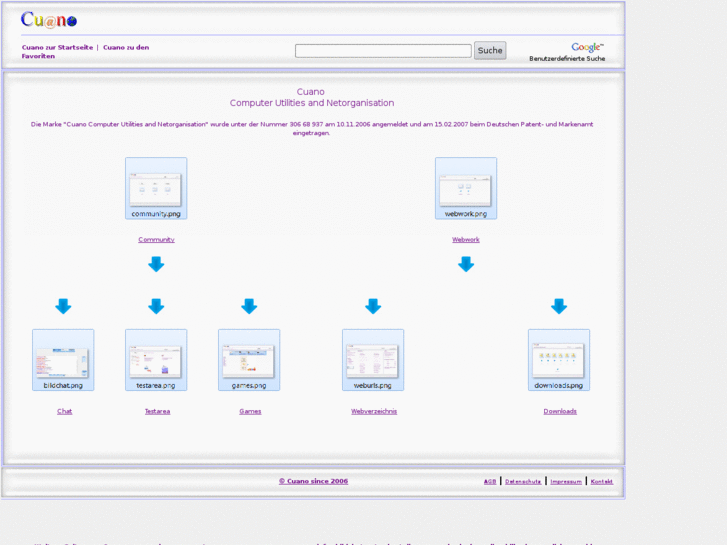Click Cuano zur Startseite link
The image size is (727, 545).
point(57,47)
